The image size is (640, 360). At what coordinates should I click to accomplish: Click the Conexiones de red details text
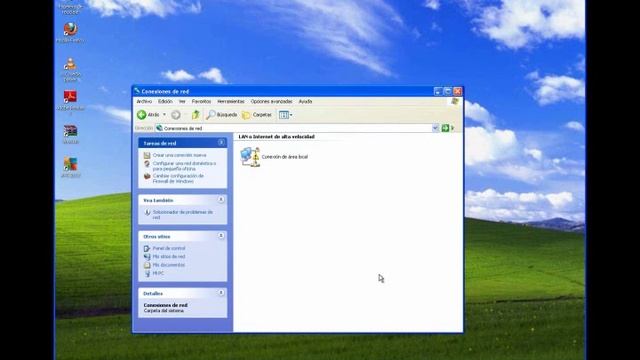tap(165, 305)
